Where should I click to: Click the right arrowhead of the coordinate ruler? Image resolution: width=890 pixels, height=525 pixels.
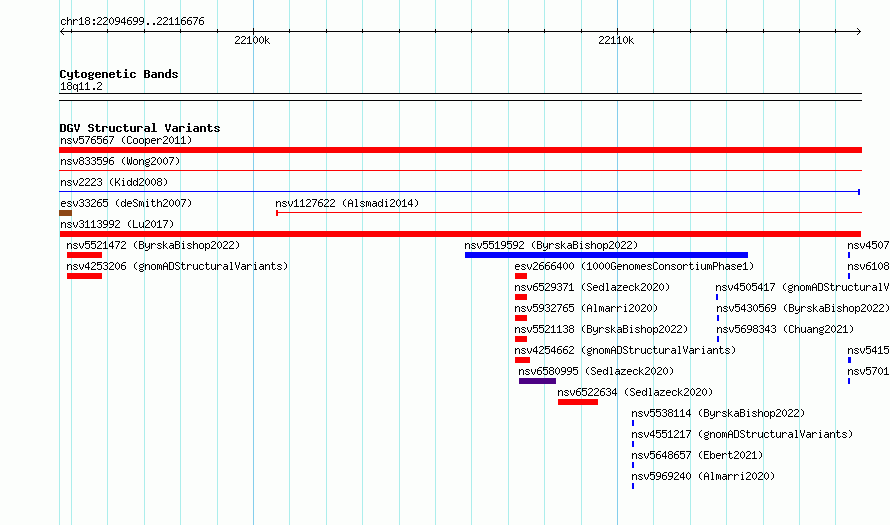tap(859, 31)
